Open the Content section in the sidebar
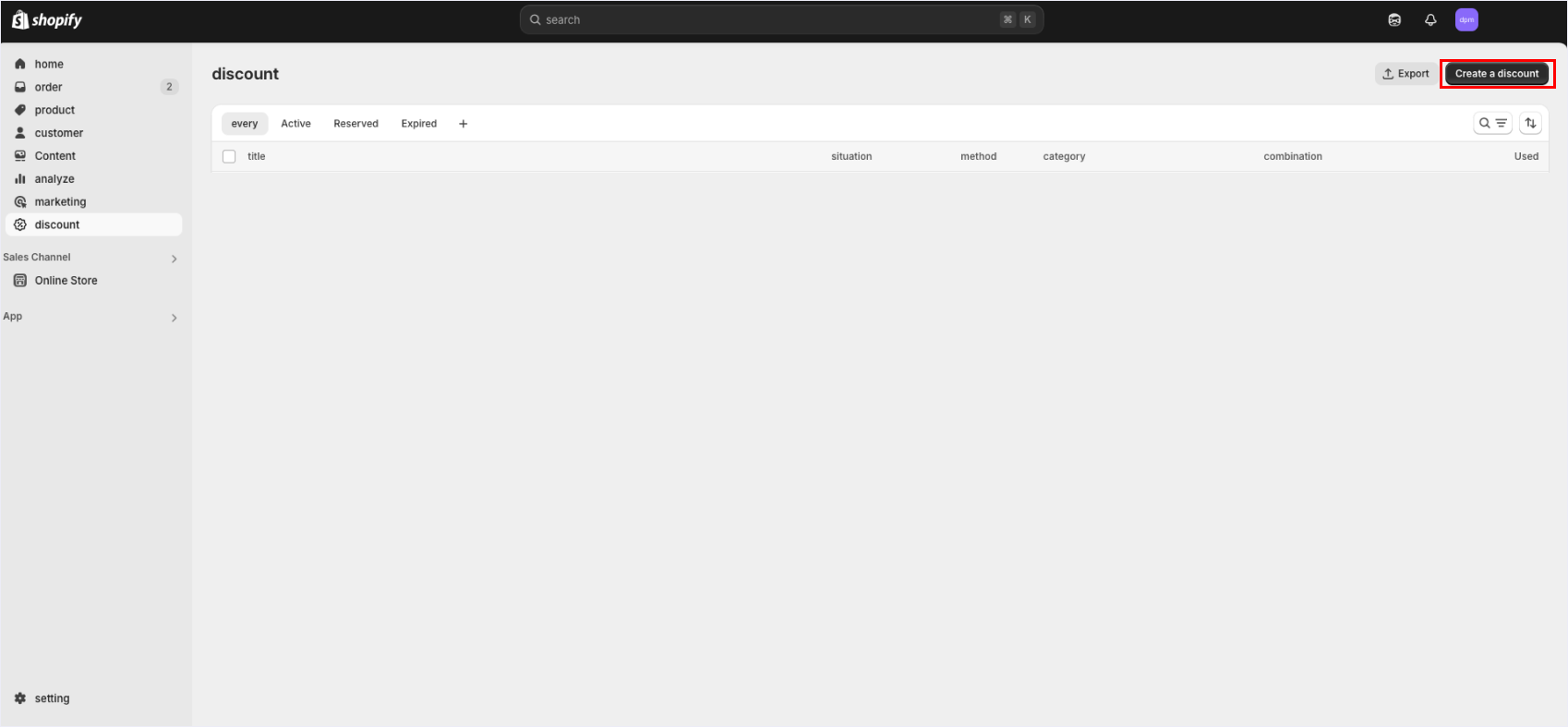The height and width of the screenshot is (727, 1568). (93, 156)
